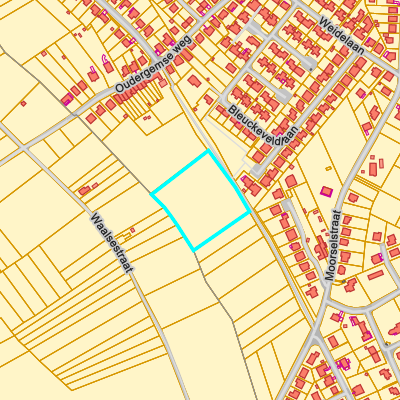
Task: Click the Moorselstraat street label
Action: 334,245
